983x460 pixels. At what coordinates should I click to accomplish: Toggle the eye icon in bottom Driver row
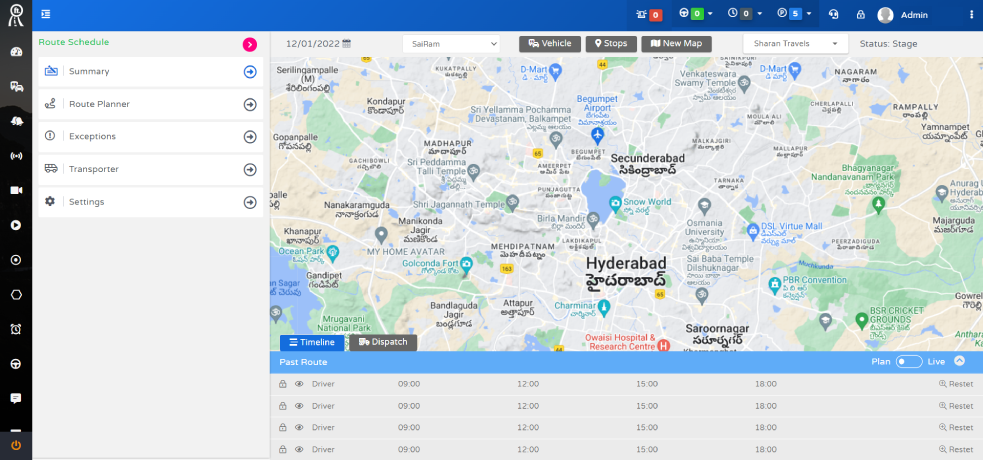pyautogui.click(x=299, y=449)
